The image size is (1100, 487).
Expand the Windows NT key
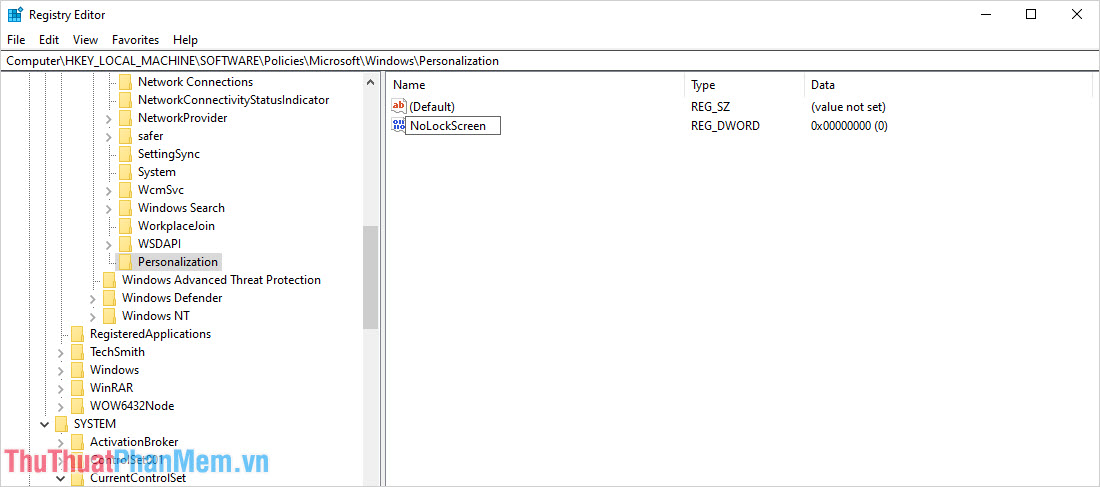[93, 316]
